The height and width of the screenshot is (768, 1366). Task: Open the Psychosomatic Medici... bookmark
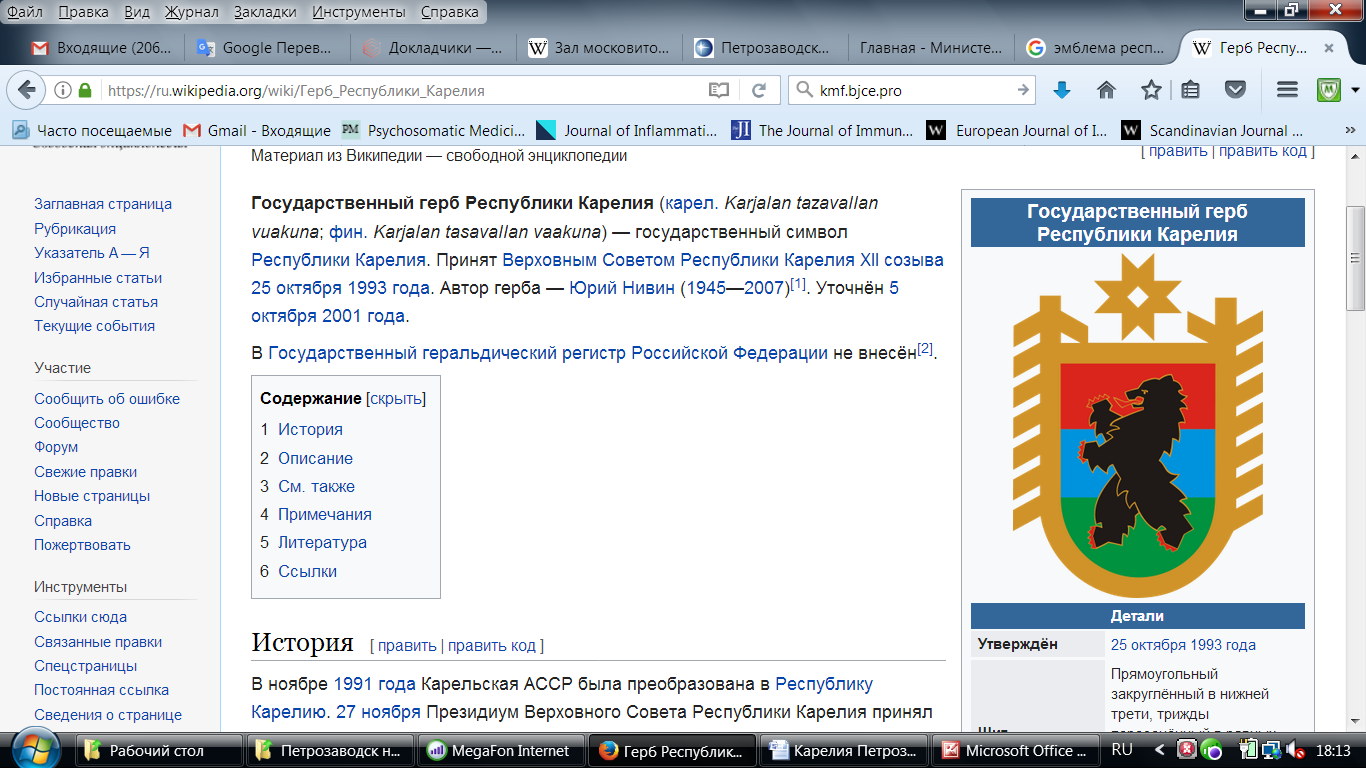click(433, 130)
